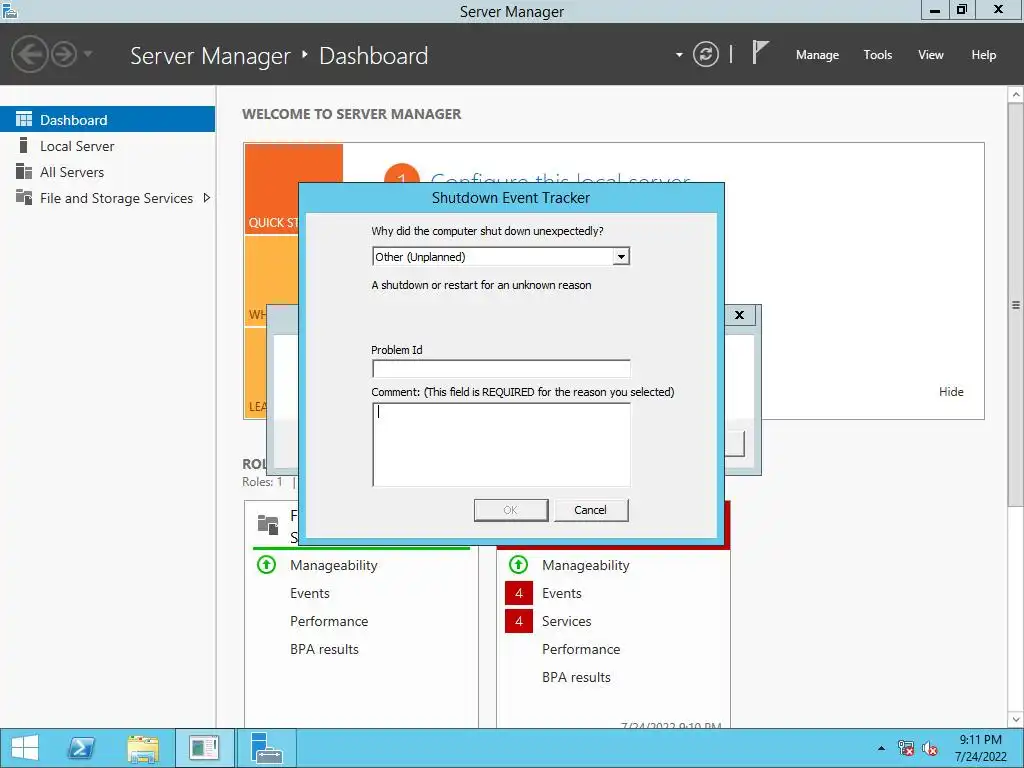Open the Windows Start button
This screenshot has width=1024, height=768.
(25, 748)
